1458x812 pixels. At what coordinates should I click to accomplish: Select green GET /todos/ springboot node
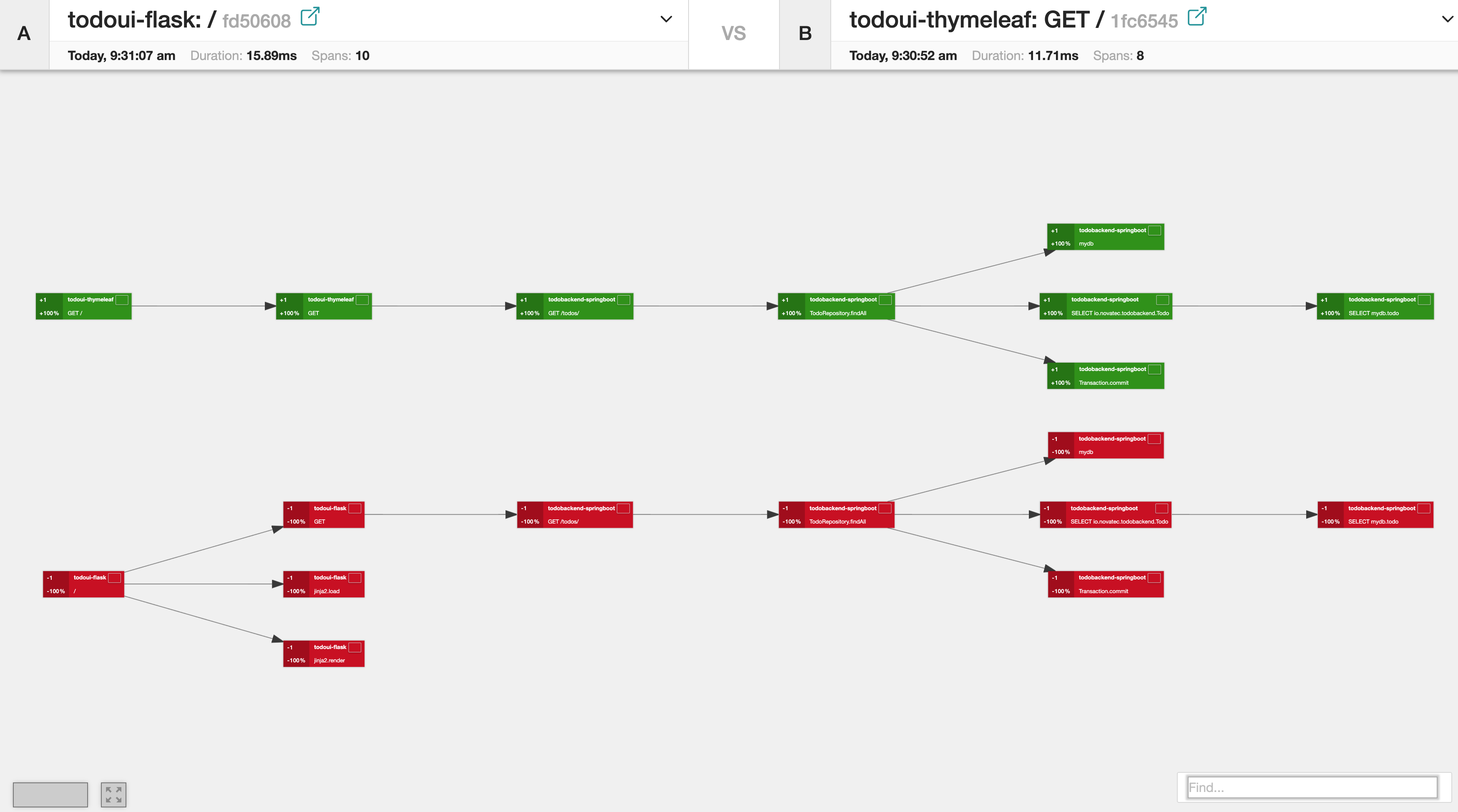coord(575,306)
